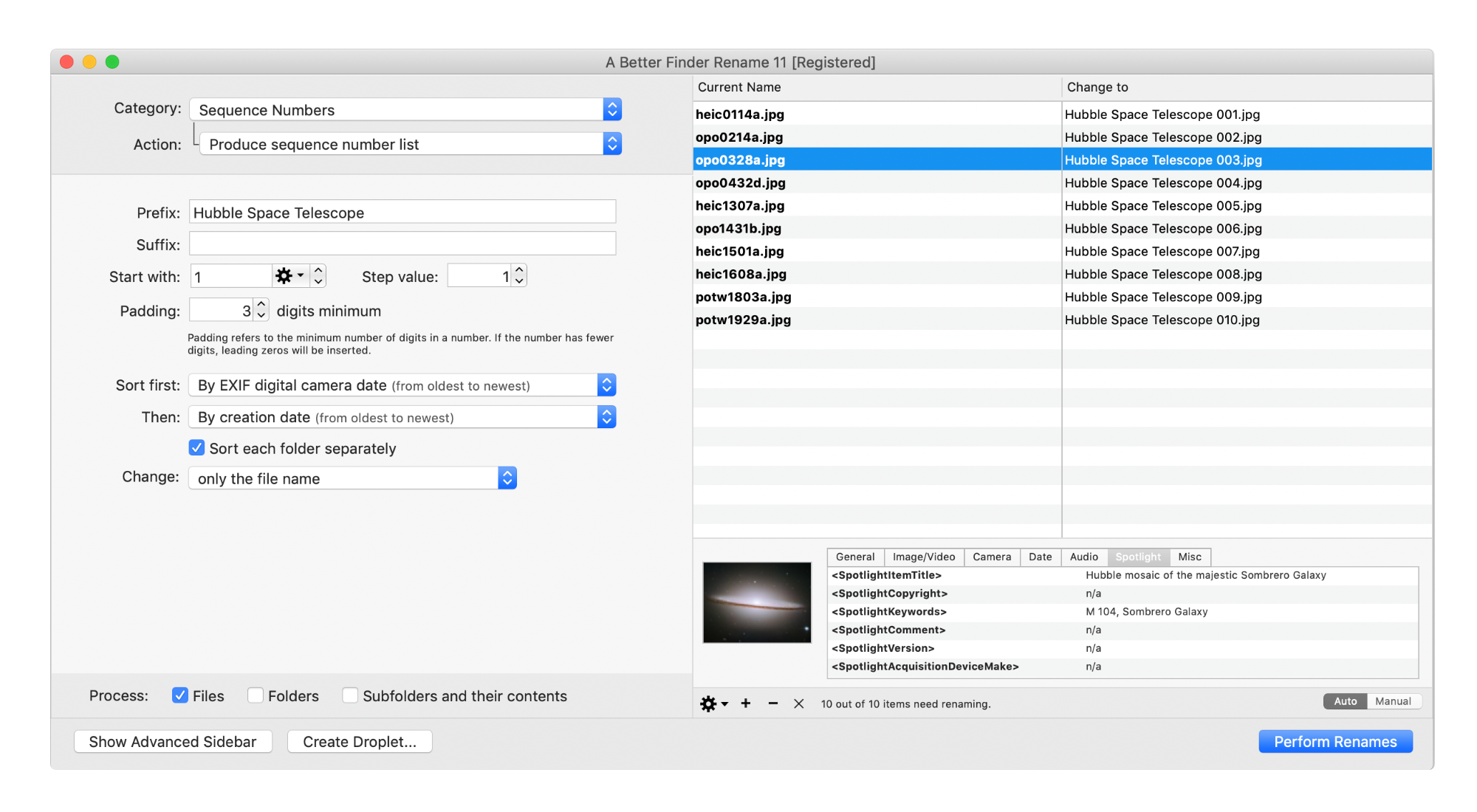Enable Subfolders and their contents checkbox

[350, 695]
